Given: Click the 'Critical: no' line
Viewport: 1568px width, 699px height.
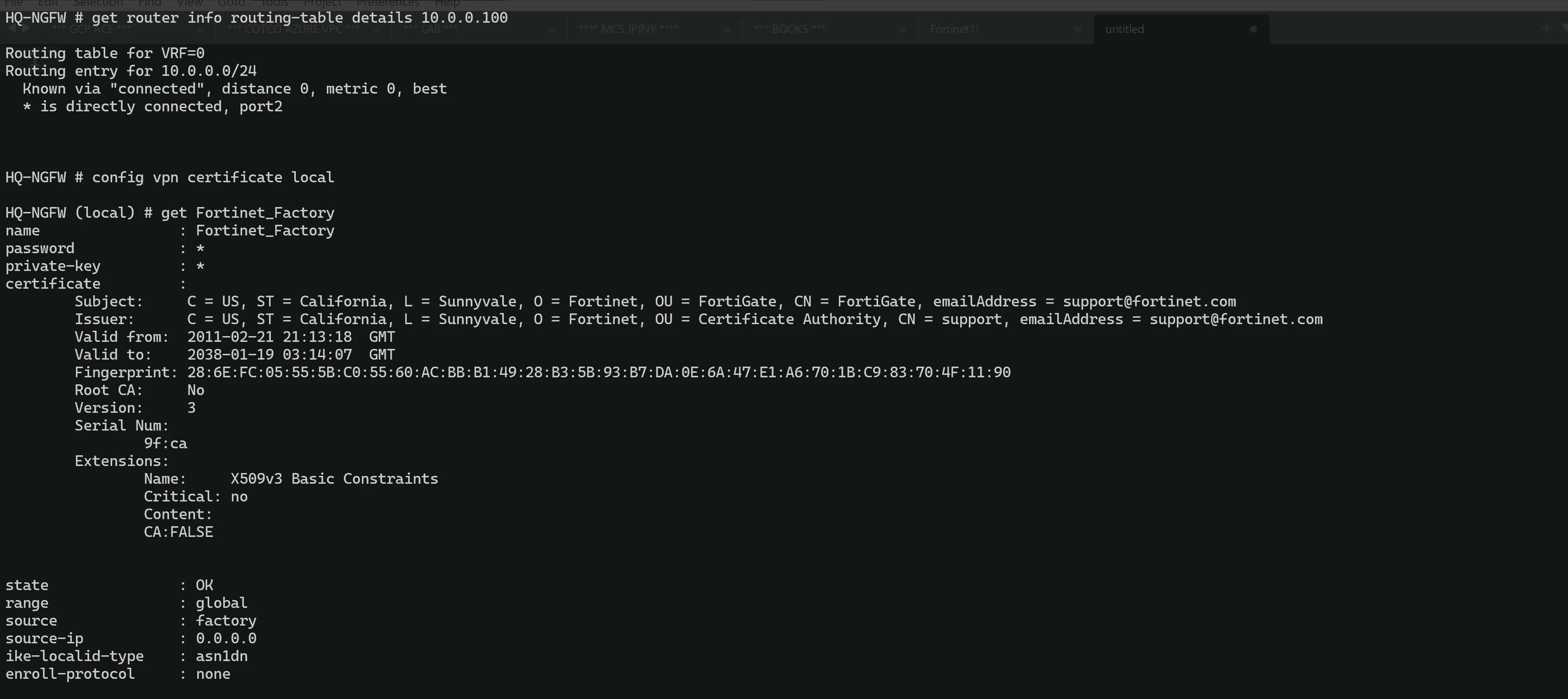Looking at the screenshot, I should tap(196, 497).
